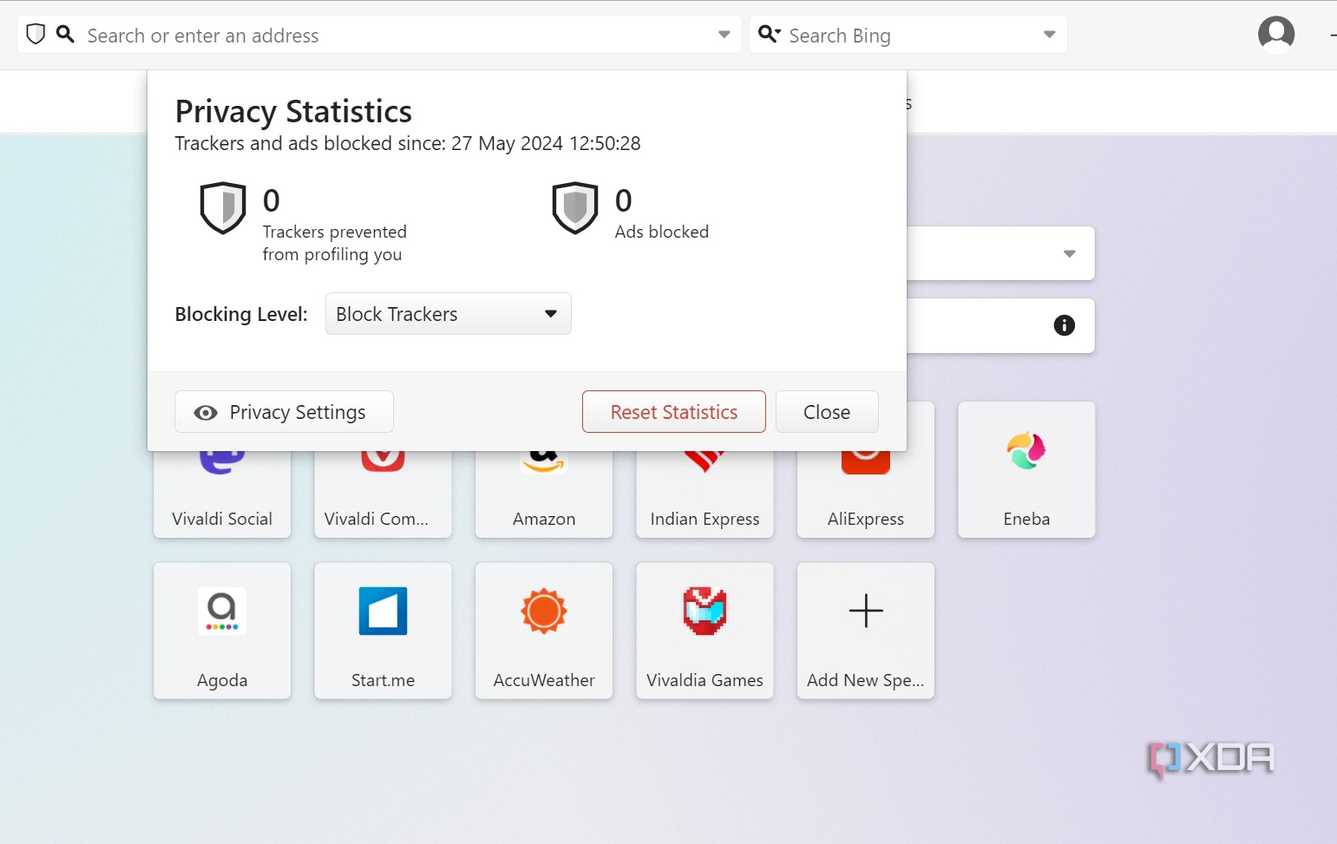Click the Trackers prevented shield icon
Image resolution: width=1337 pixels, height=844 pixels.
(x=223, y=208)
